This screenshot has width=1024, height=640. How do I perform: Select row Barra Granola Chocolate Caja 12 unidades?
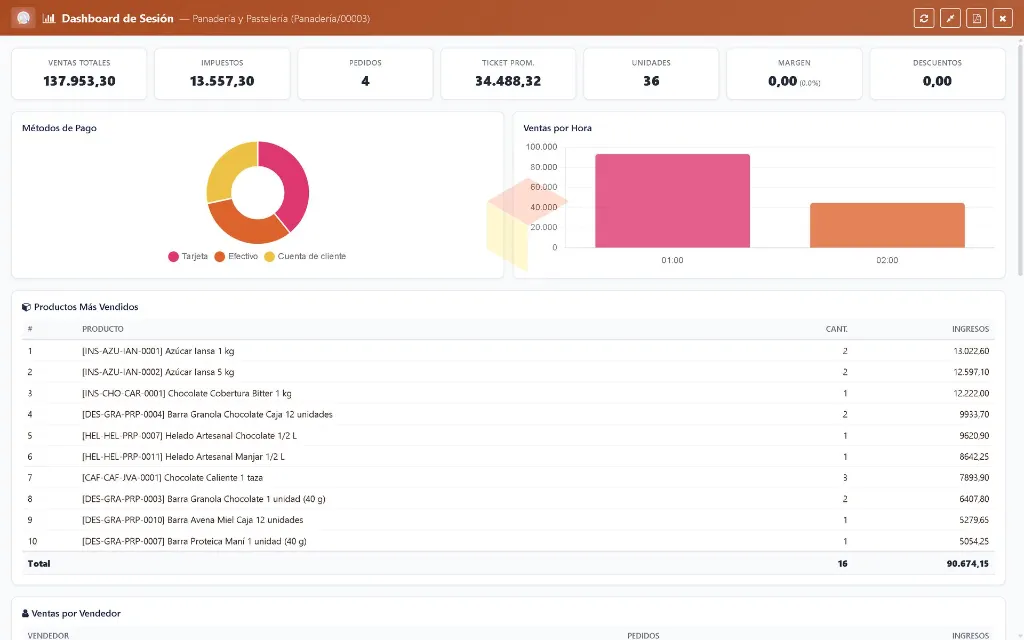click(x=508, y=414)
